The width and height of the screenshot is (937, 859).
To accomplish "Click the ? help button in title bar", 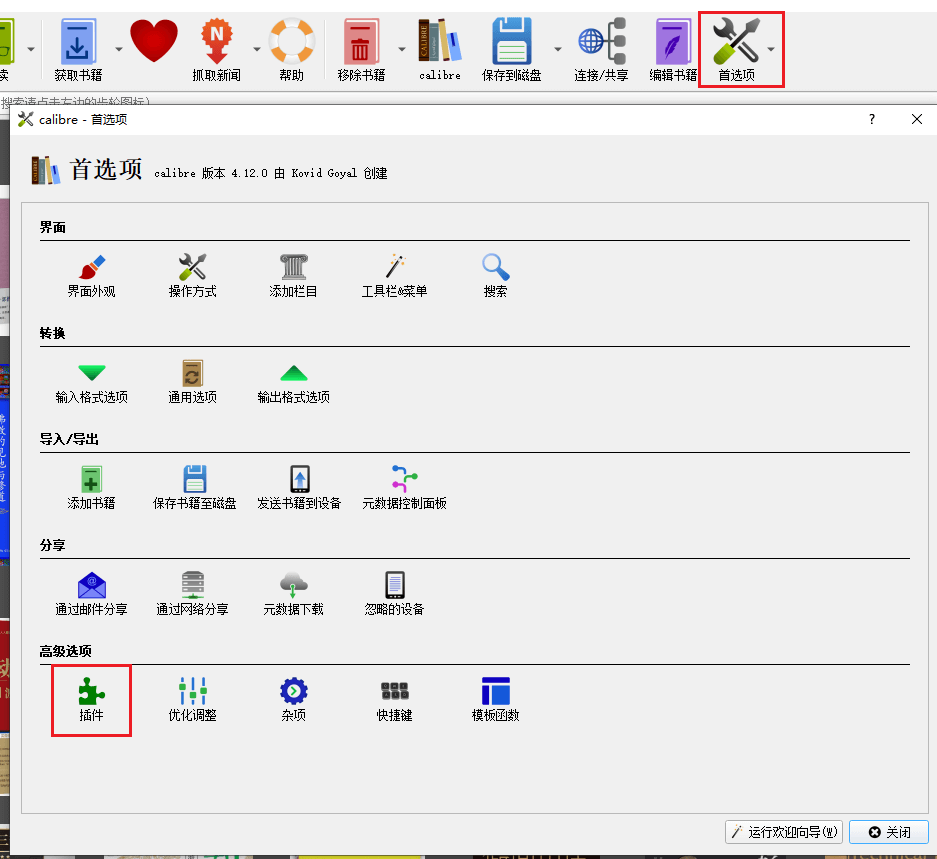I will coord(872,119).
